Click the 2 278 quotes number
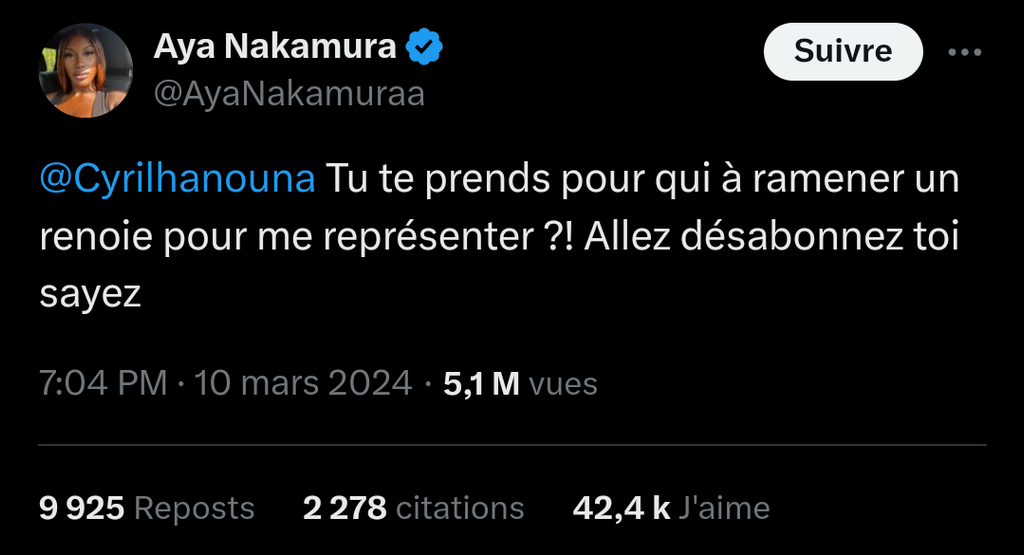Image resolution: width=1024 pixels, height=555 pixels. click(x=344, y=508)
